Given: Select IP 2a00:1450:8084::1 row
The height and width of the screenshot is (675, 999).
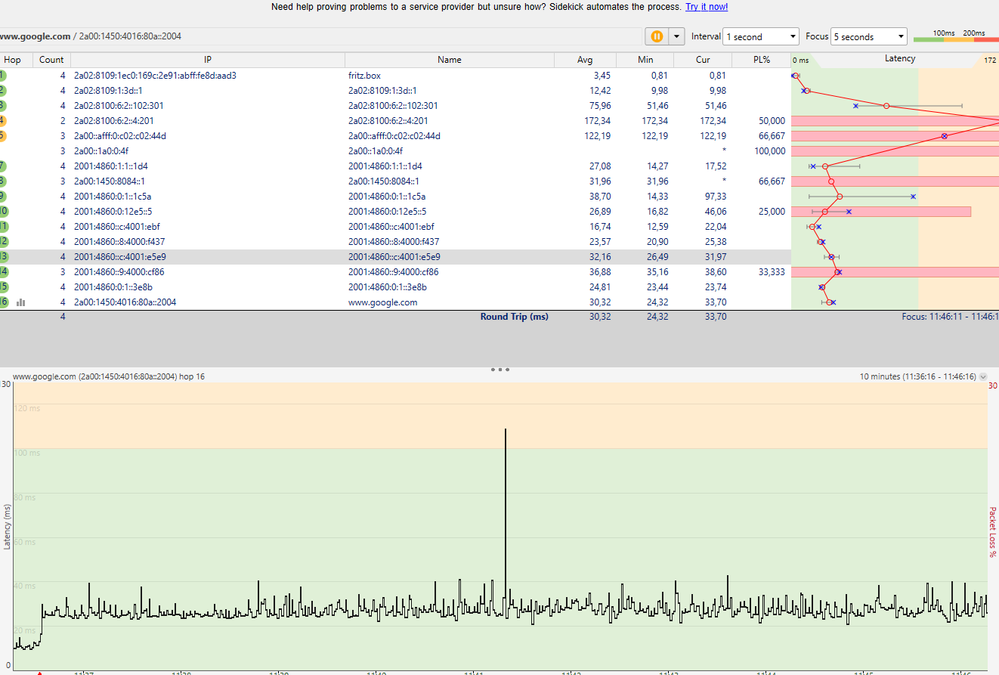Looking at the screenshot, I should [109, 181].
